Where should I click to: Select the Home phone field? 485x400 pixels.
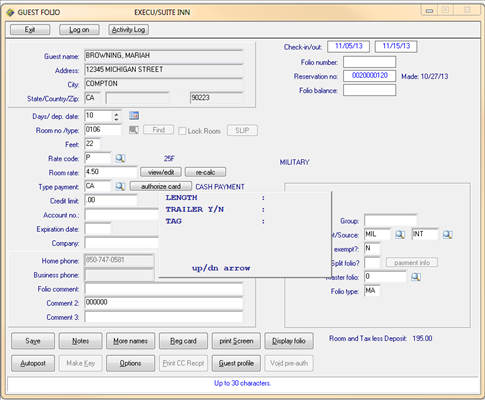[x=119, y=261]
